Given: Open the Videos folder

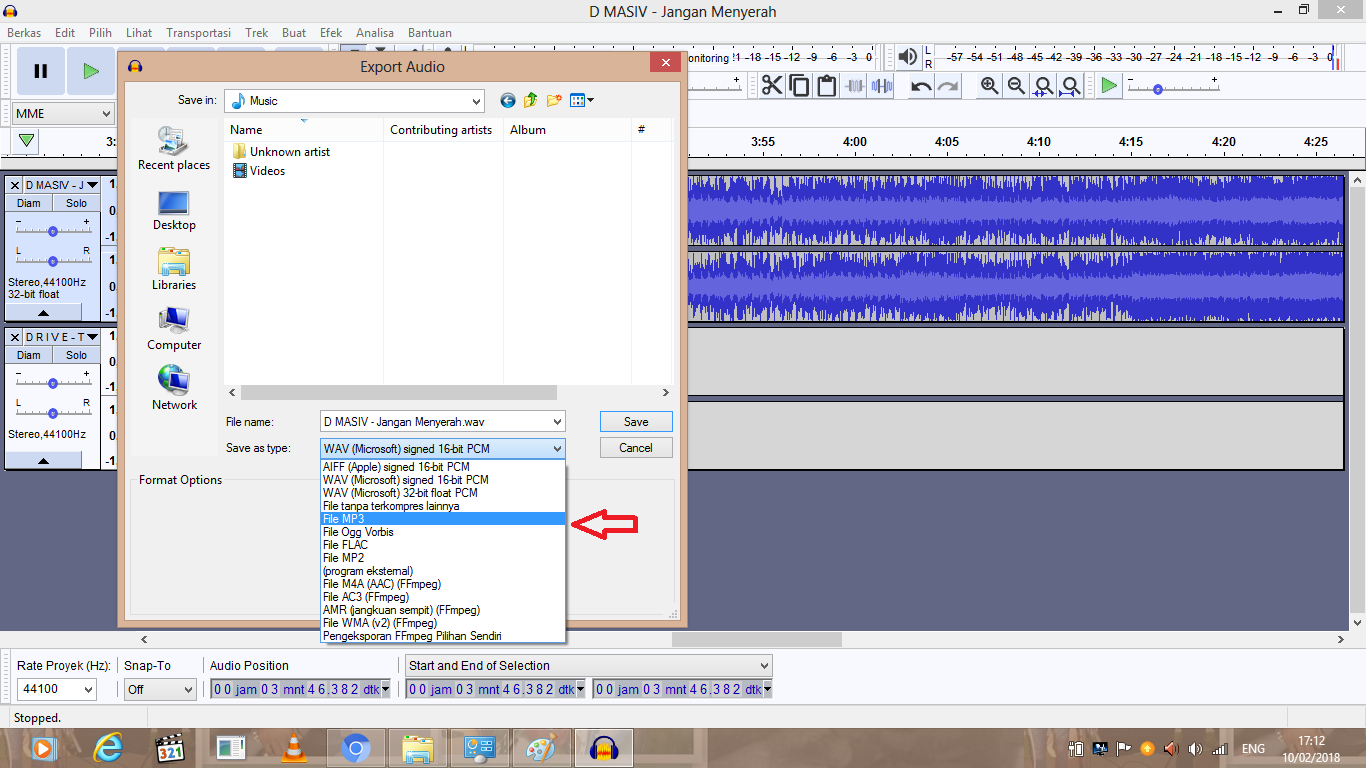Looking at the screenshot, I should point(259,171).
